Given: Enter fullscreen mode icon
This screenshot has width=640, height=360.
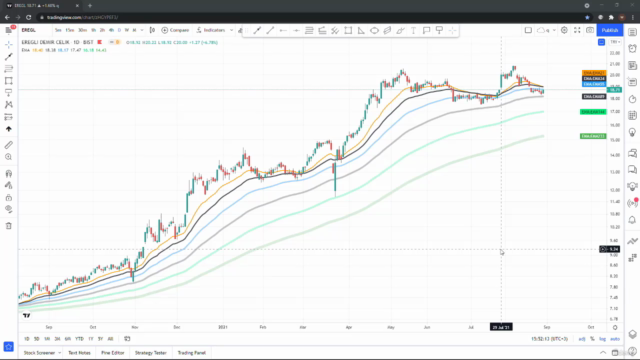Looking at the screenshot, I should (x=577, y=30).
